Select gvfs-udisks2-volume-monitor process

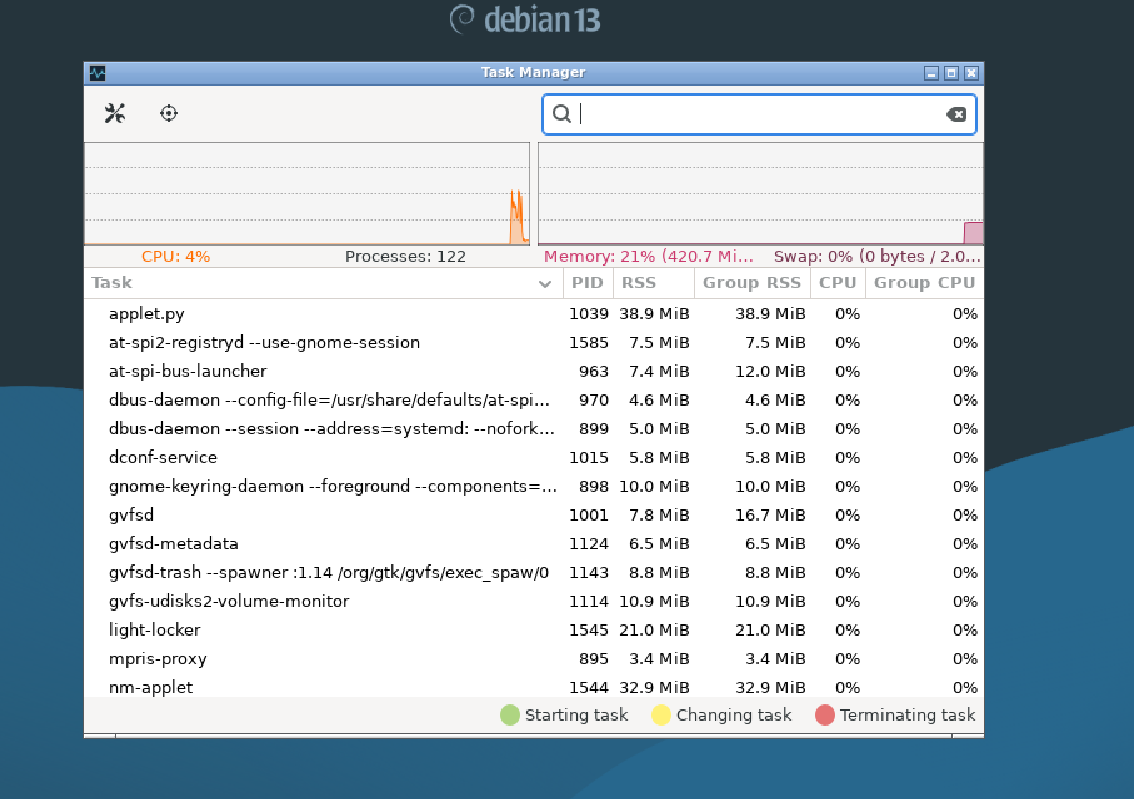click(534, 602)
